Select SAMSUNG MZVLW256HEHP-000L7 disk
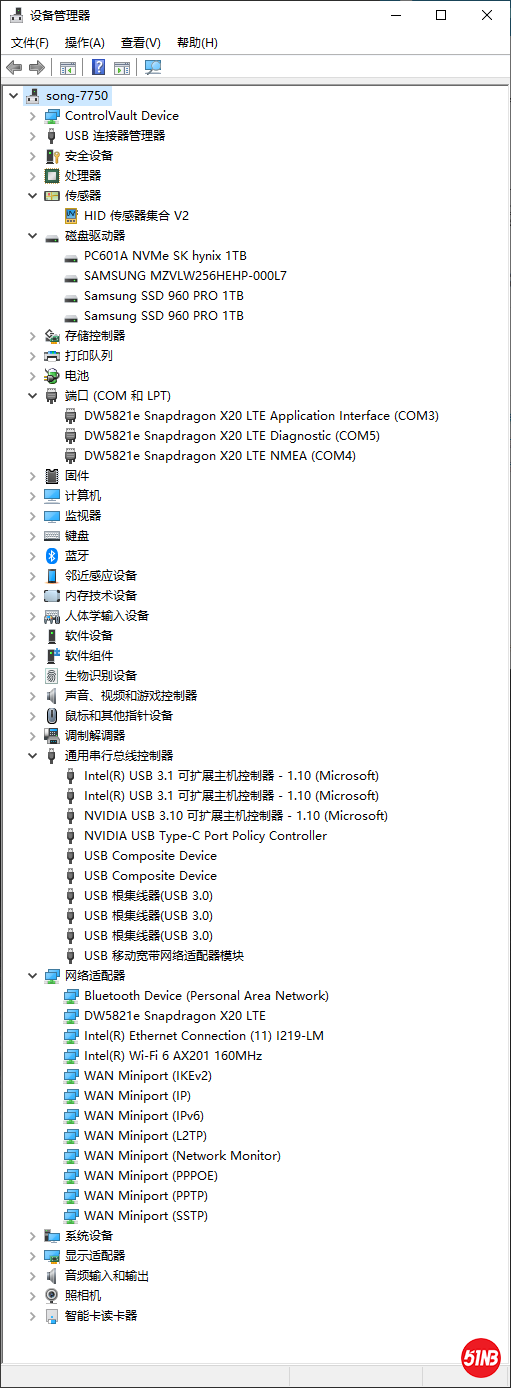 pyautogui.click(x=185, y=276)
